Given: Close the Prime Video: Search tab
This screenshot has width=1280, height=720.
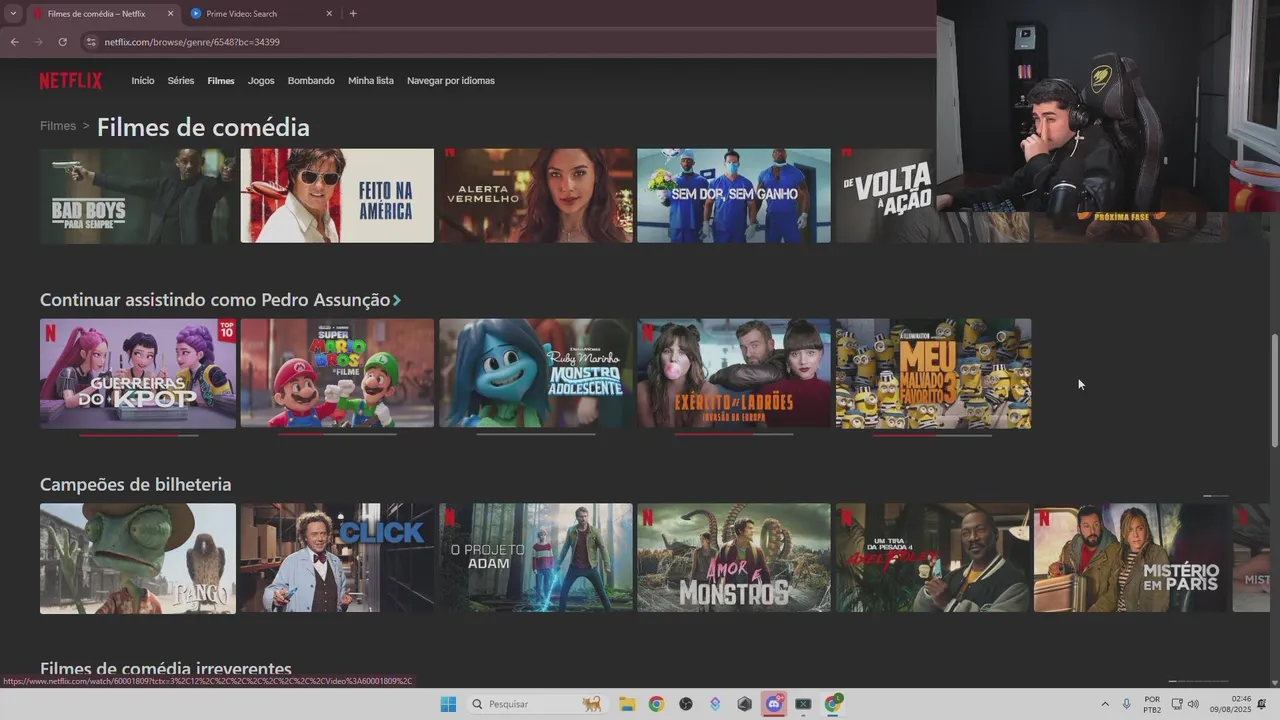Looking at the screenshot, I should tap(329, 14).
